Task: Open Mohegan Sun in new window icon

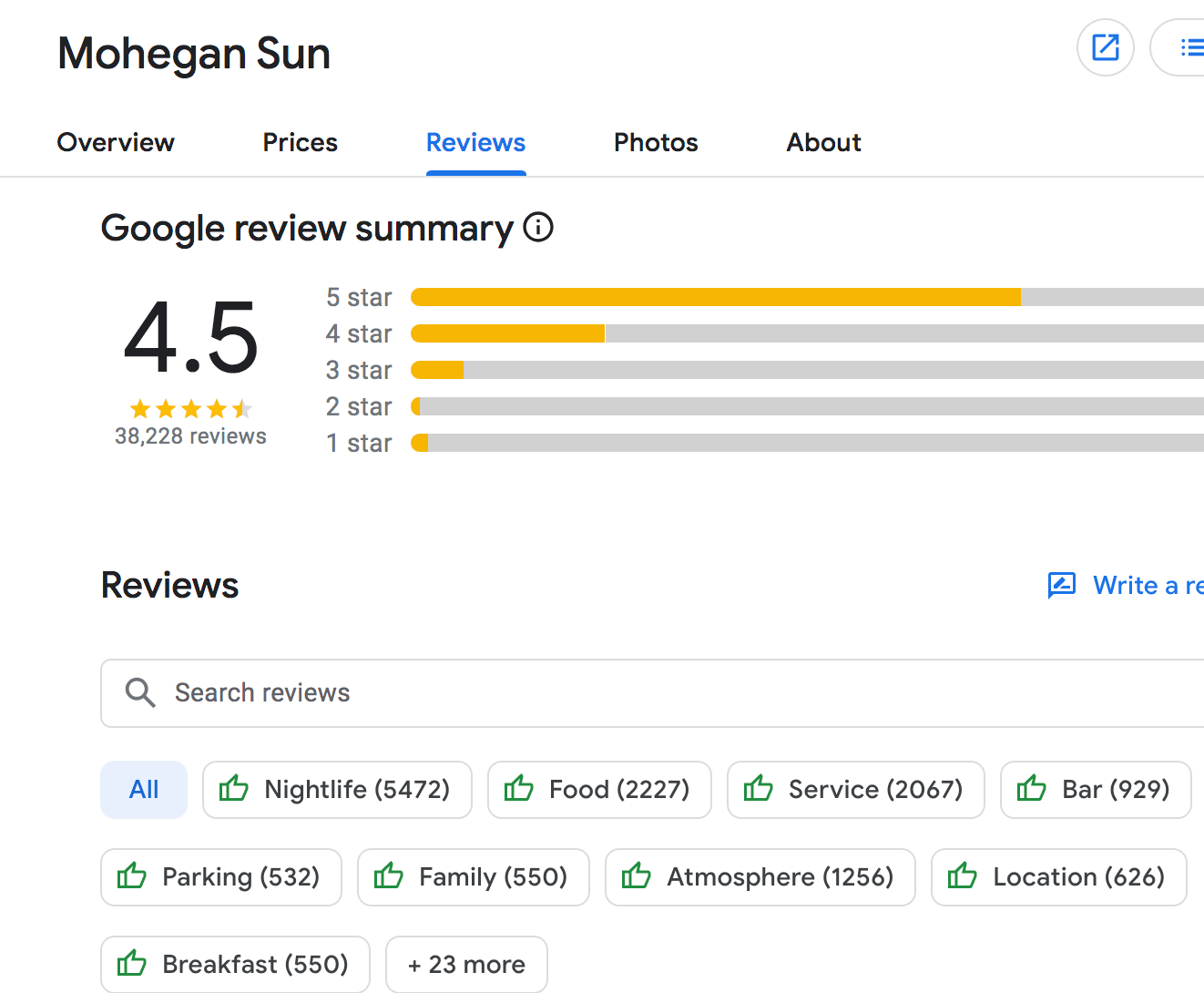Action: 1105,47
